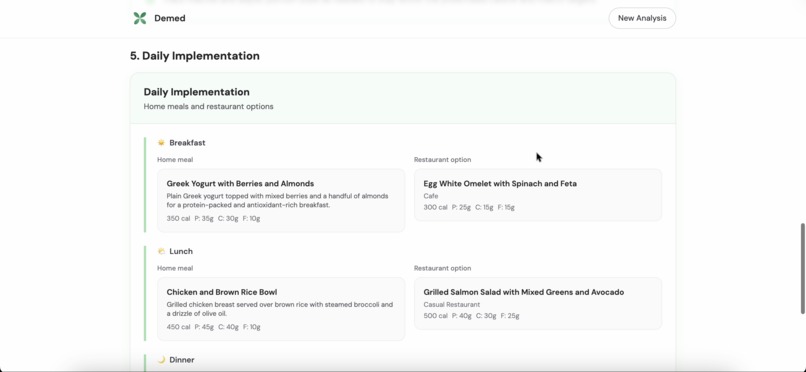The width and height of the screenshot is (806, 372).
Task: Click the 'Dinner' meal heading
Action: 182,360
